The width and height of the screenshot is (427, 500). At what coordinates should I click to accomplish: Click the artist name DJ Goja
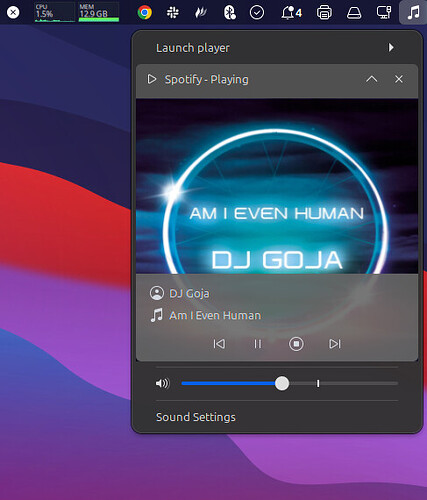click(x=189, y=293)
